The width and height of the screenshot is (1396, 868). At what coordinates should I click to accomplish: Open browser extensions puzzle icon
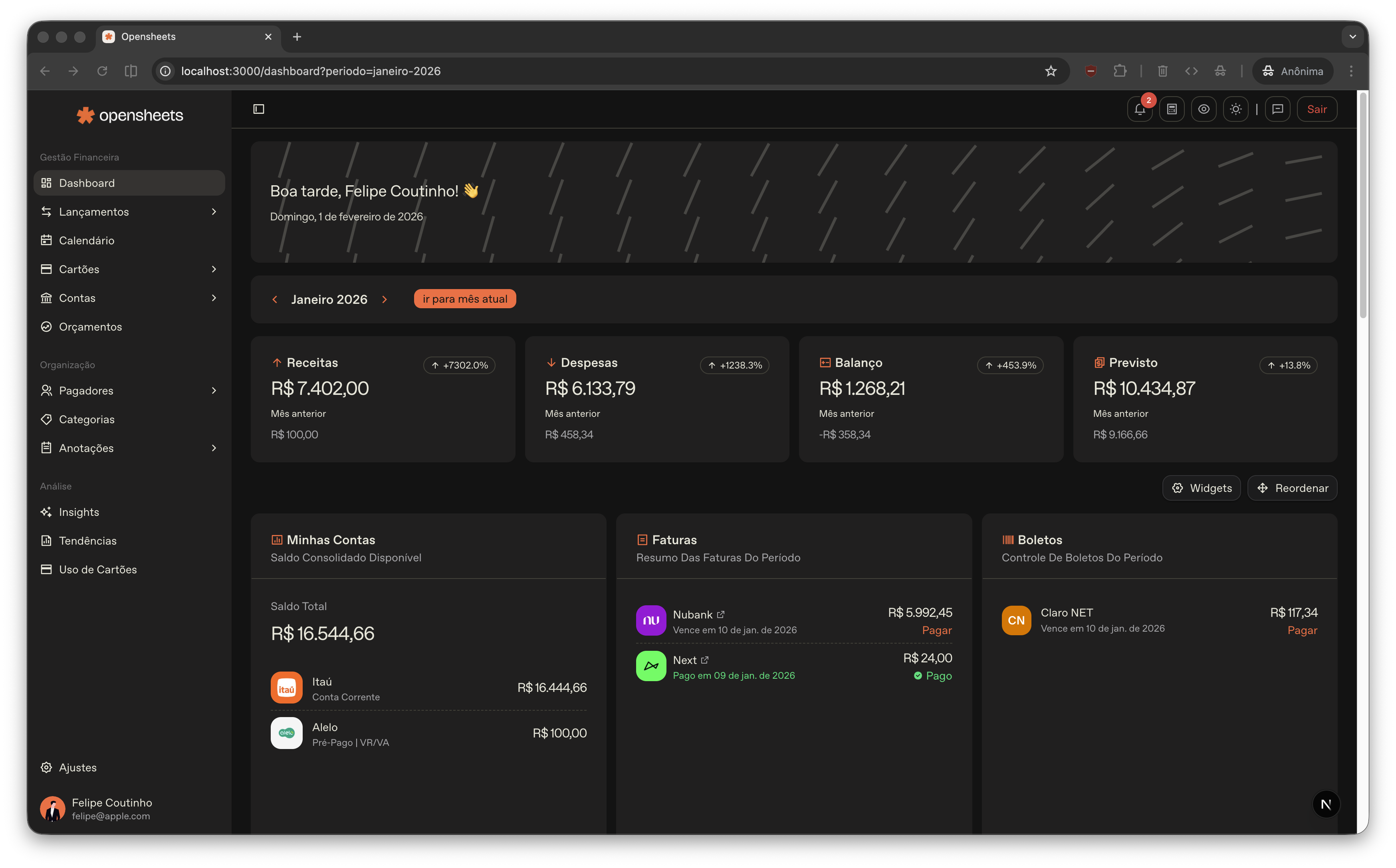[1119, 71]
